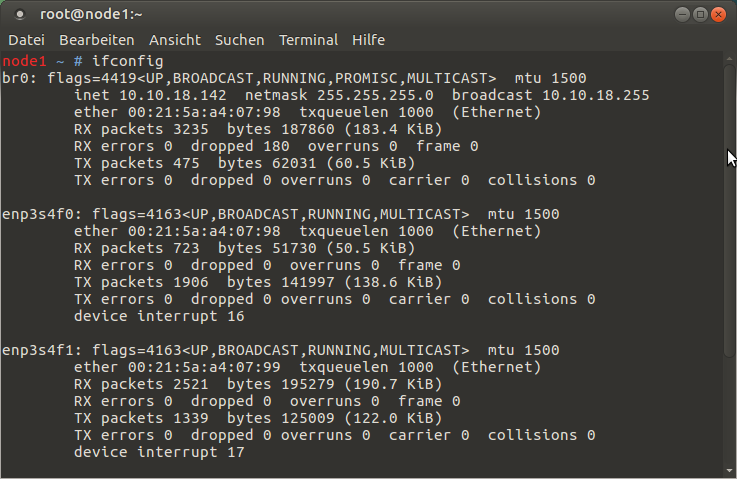Open the Datei menu
737x479 pixels.
click(26, 40)
